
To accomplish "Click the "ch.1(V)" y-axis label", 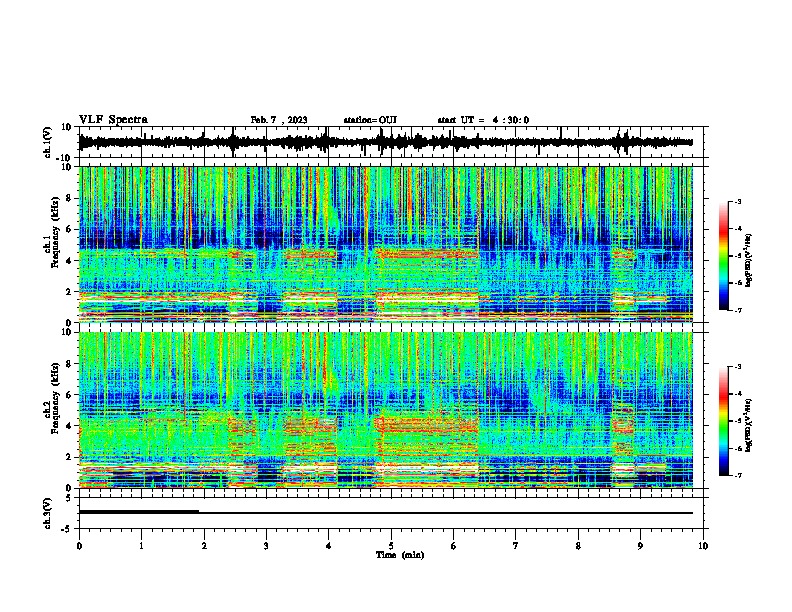I will coord(48,142).
